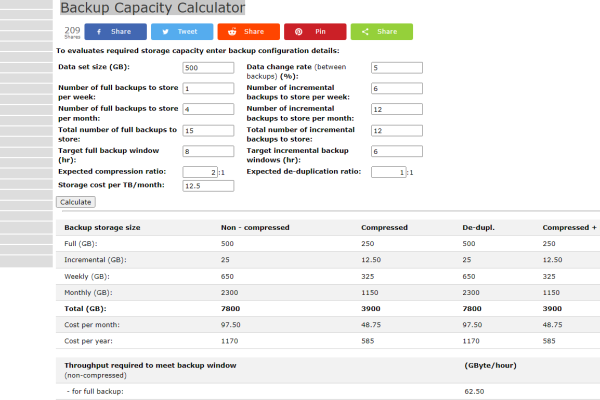Edit the full backups per month field

[208, 110]
